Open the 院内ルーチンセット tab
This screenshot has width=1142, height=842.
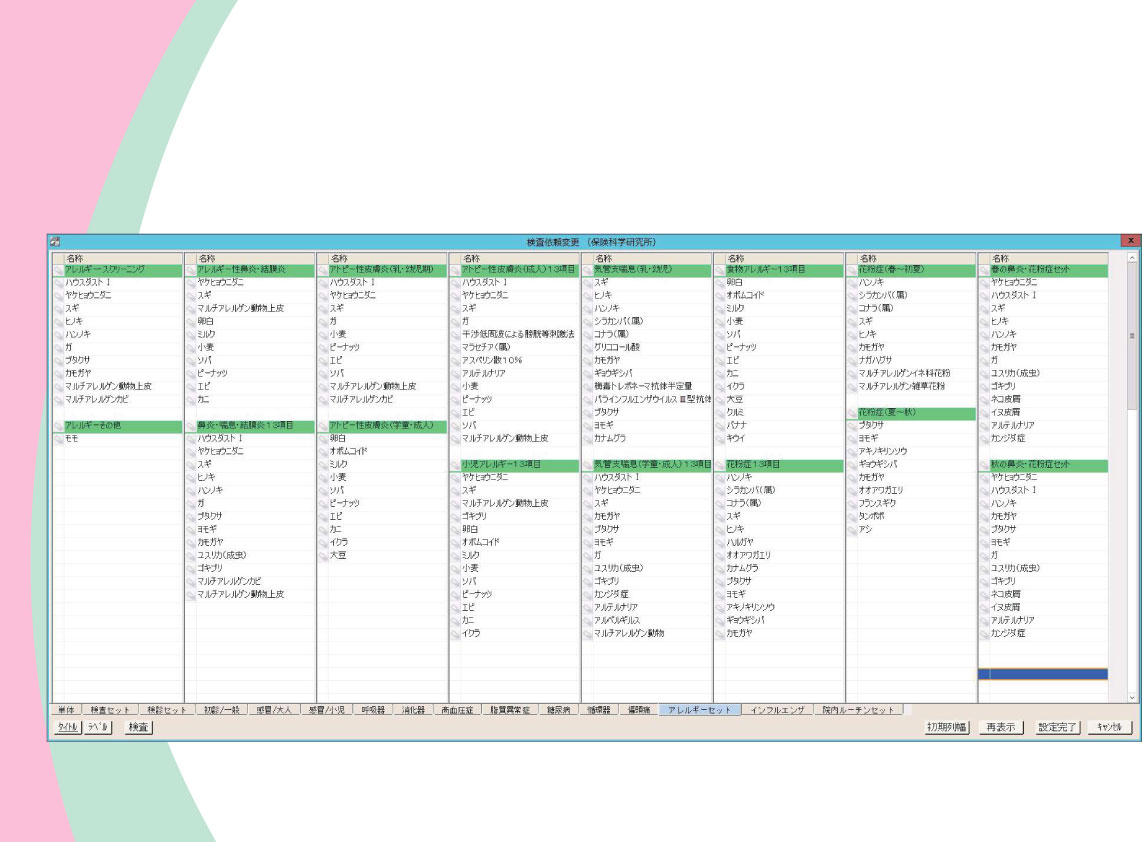point(858,710)
